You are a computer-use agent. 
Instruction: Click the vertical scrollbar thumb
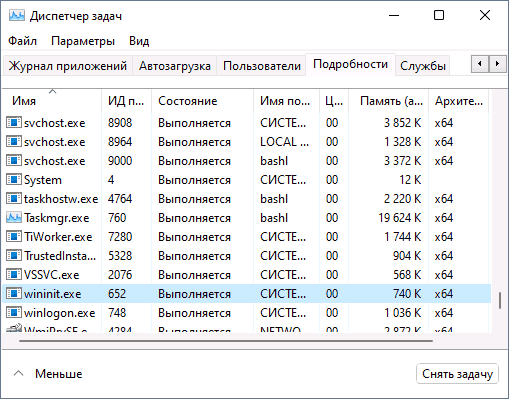[x=500, y=300]
